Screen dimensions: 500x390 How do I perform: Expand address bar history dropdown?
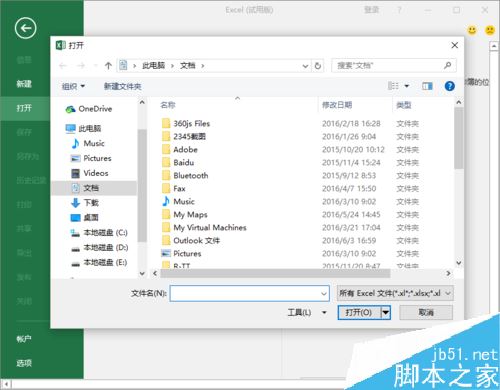pos(305,66)
